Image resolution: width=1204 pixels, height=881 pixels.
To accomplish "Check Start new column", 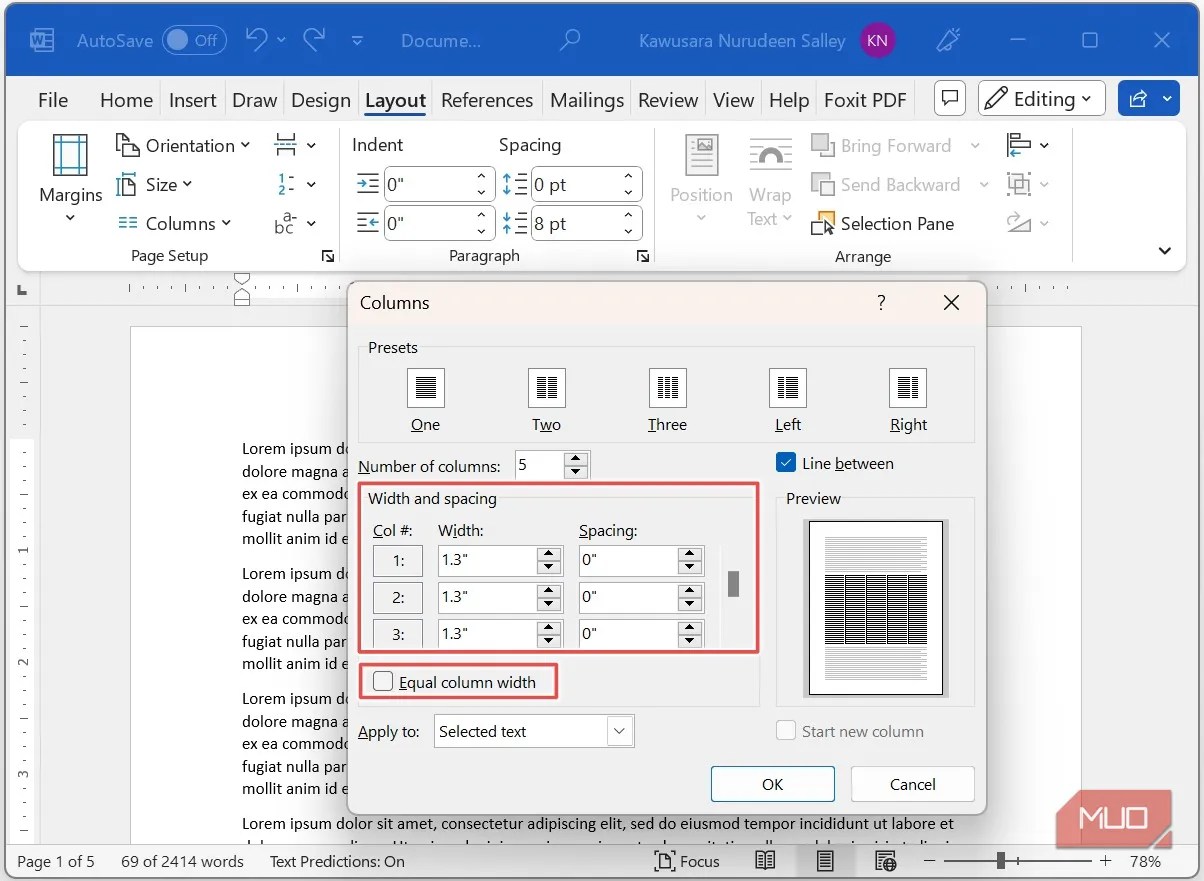I will [x=786, y=731].
